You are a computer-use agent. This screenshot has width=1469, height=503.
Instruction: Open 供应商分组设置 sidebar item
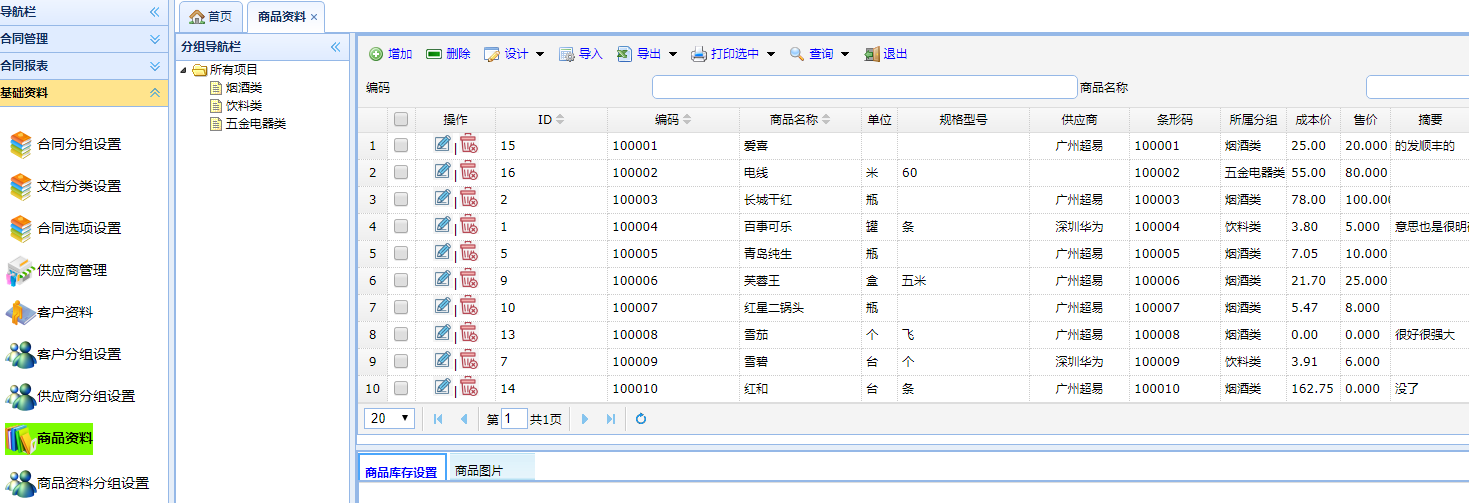coord(72,396)
